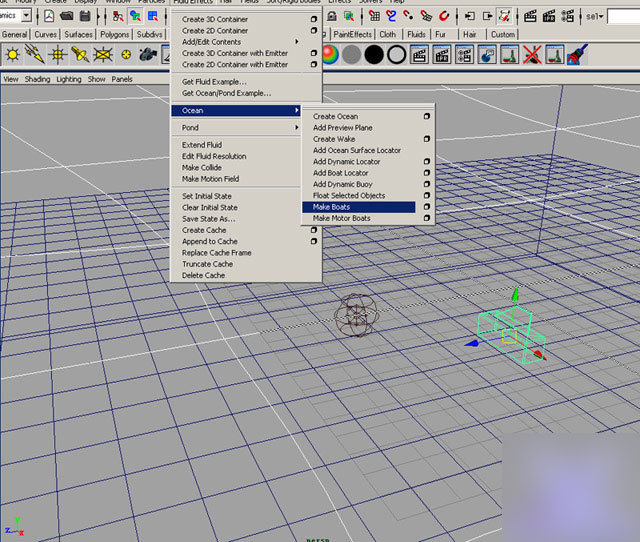The height and width of the screenshot is (542, 640).
Task: Expand collapsed group handle after Save icon
Action: click(98, 16)
